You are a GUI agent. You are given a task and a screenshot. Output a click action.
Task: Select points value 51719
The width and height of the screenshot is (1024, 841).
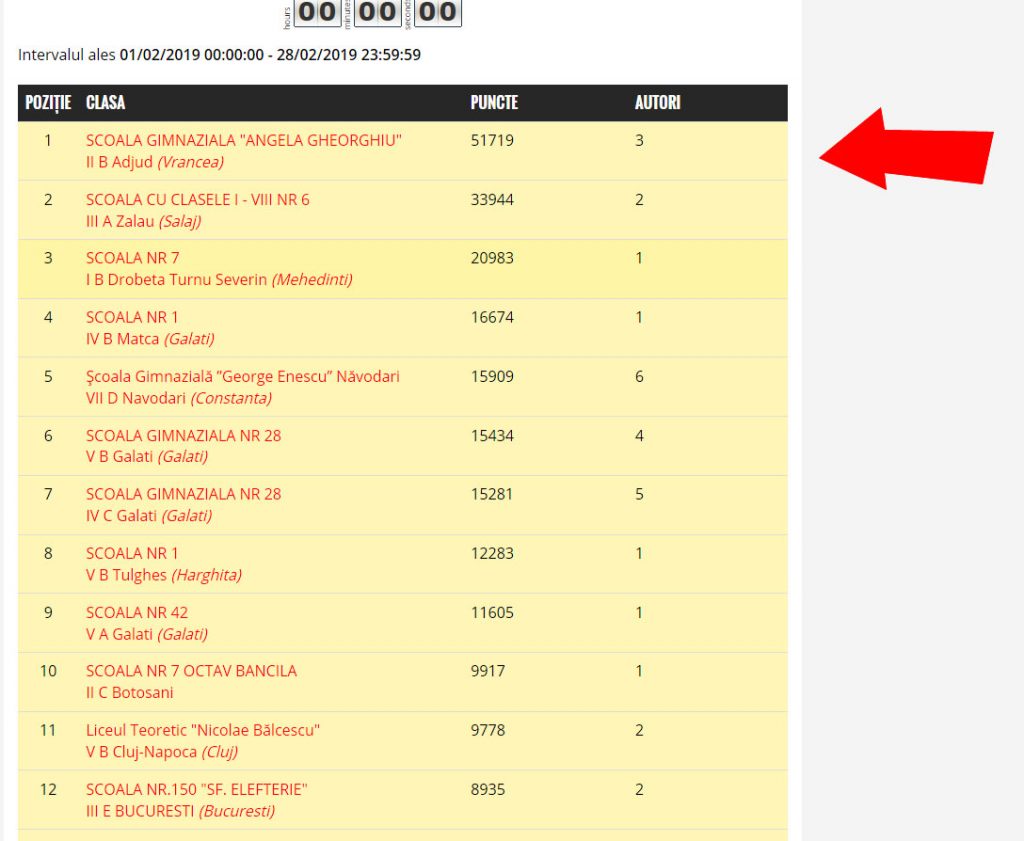(x=492, y=140)
